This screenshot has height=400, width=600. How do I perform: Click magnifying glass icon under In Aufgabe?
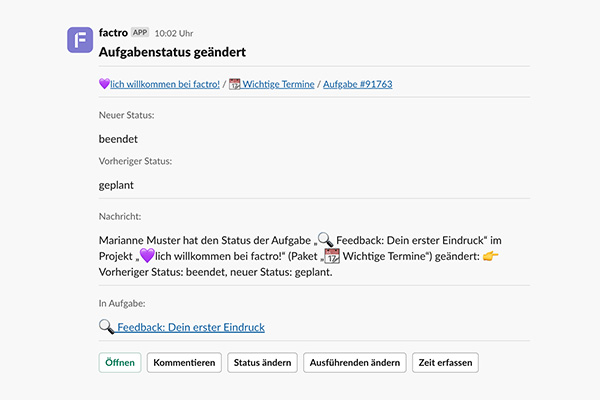pyautogui.click(x=106, y=327)
